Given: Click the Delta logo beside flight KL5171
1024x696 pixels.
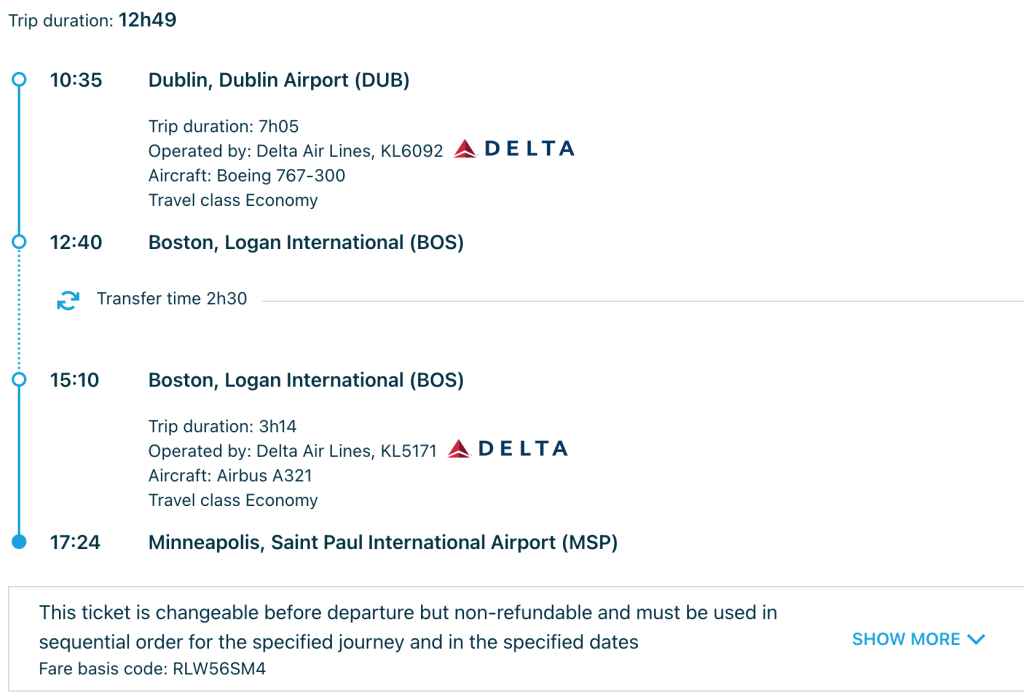Looking at the screenshot, I should tap(507, 449).
